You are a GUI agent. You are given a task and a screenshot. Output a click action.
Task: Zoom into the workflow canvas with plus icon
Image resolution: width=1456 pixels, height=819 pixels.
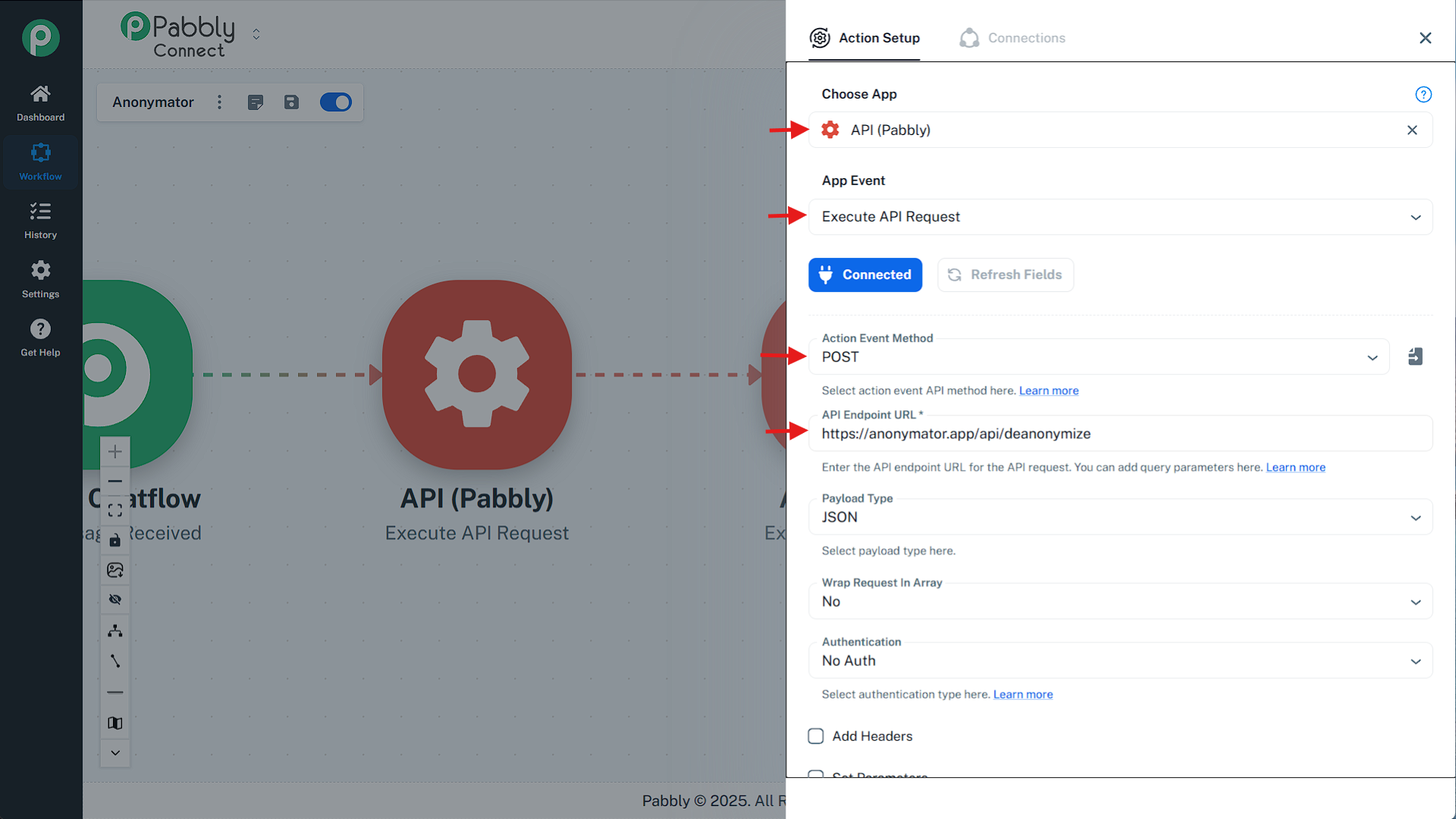[115, 451]
